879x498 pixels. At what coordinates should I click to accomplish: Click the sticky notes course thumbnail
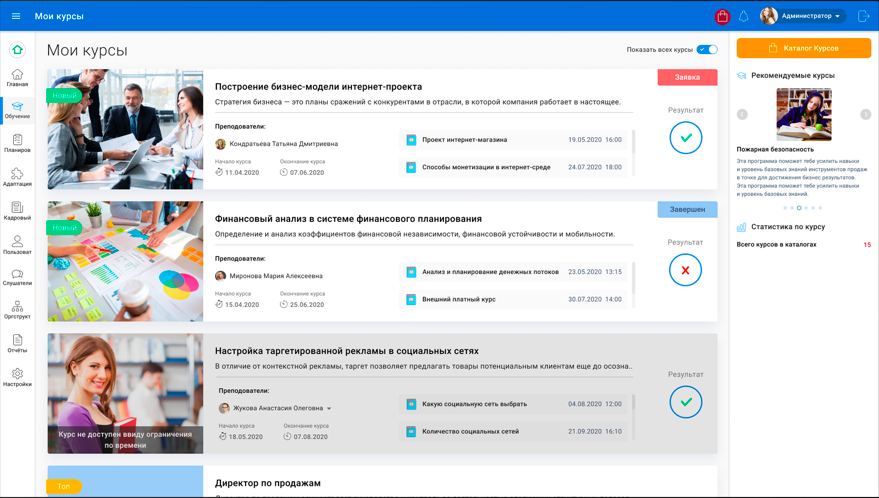(125, 261)
